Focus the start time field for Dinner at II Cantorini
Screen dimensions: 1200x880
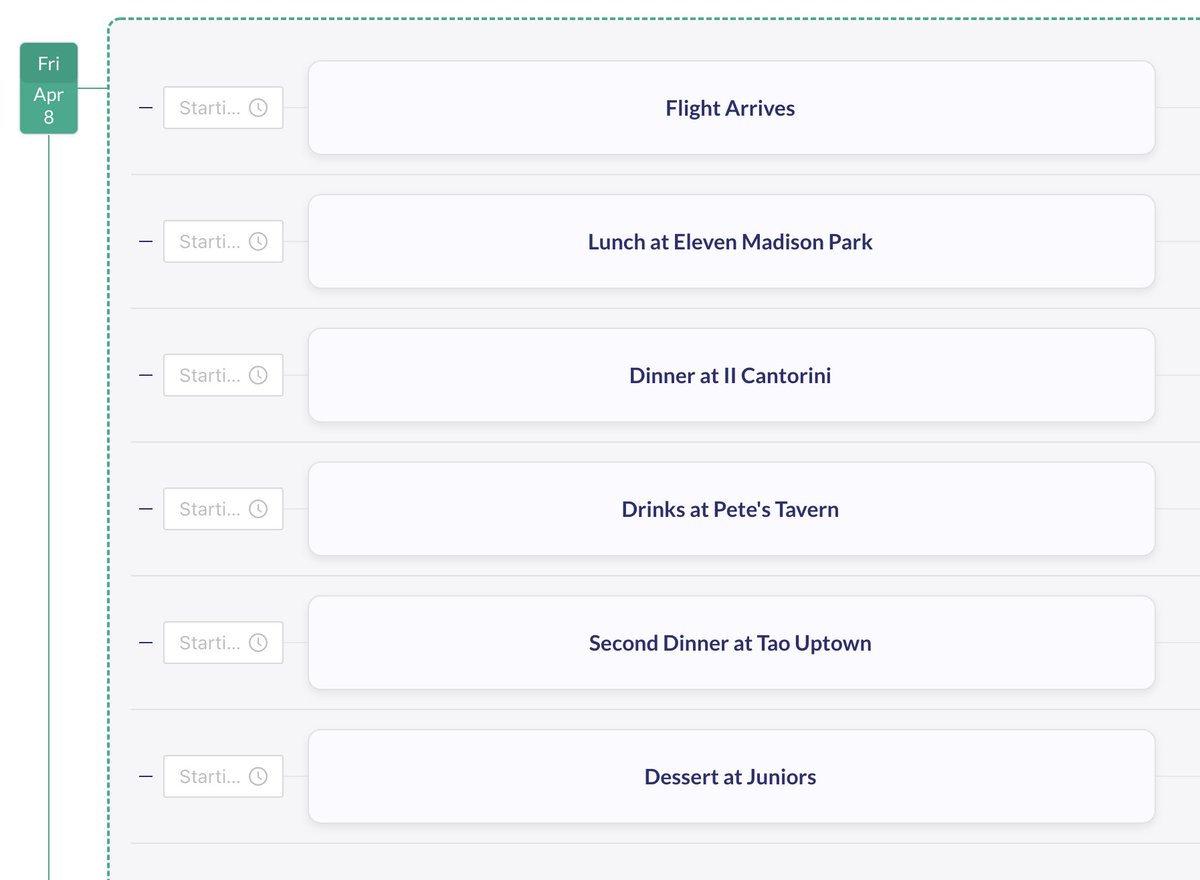coord(223,376)
